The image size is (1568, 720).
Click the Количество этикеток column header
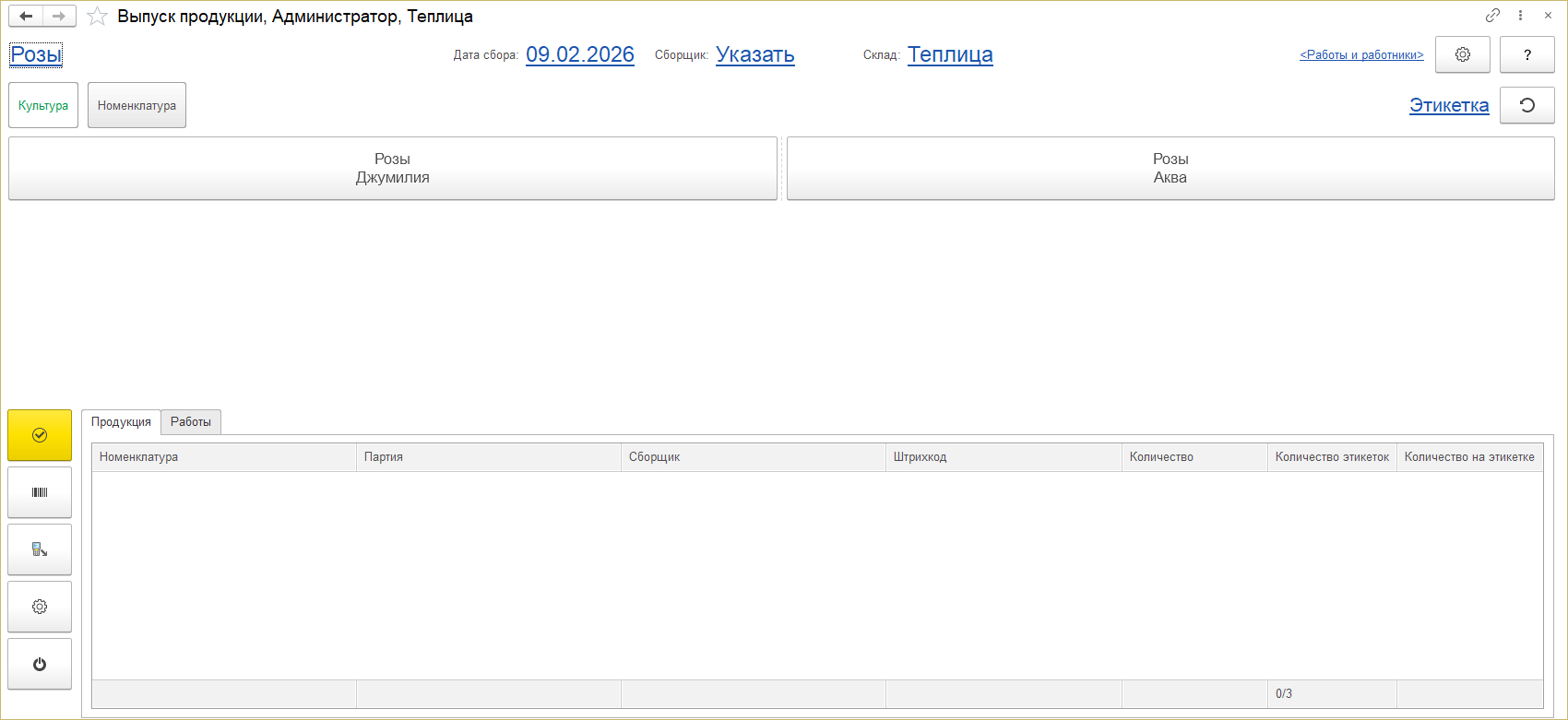(1332, 457)
